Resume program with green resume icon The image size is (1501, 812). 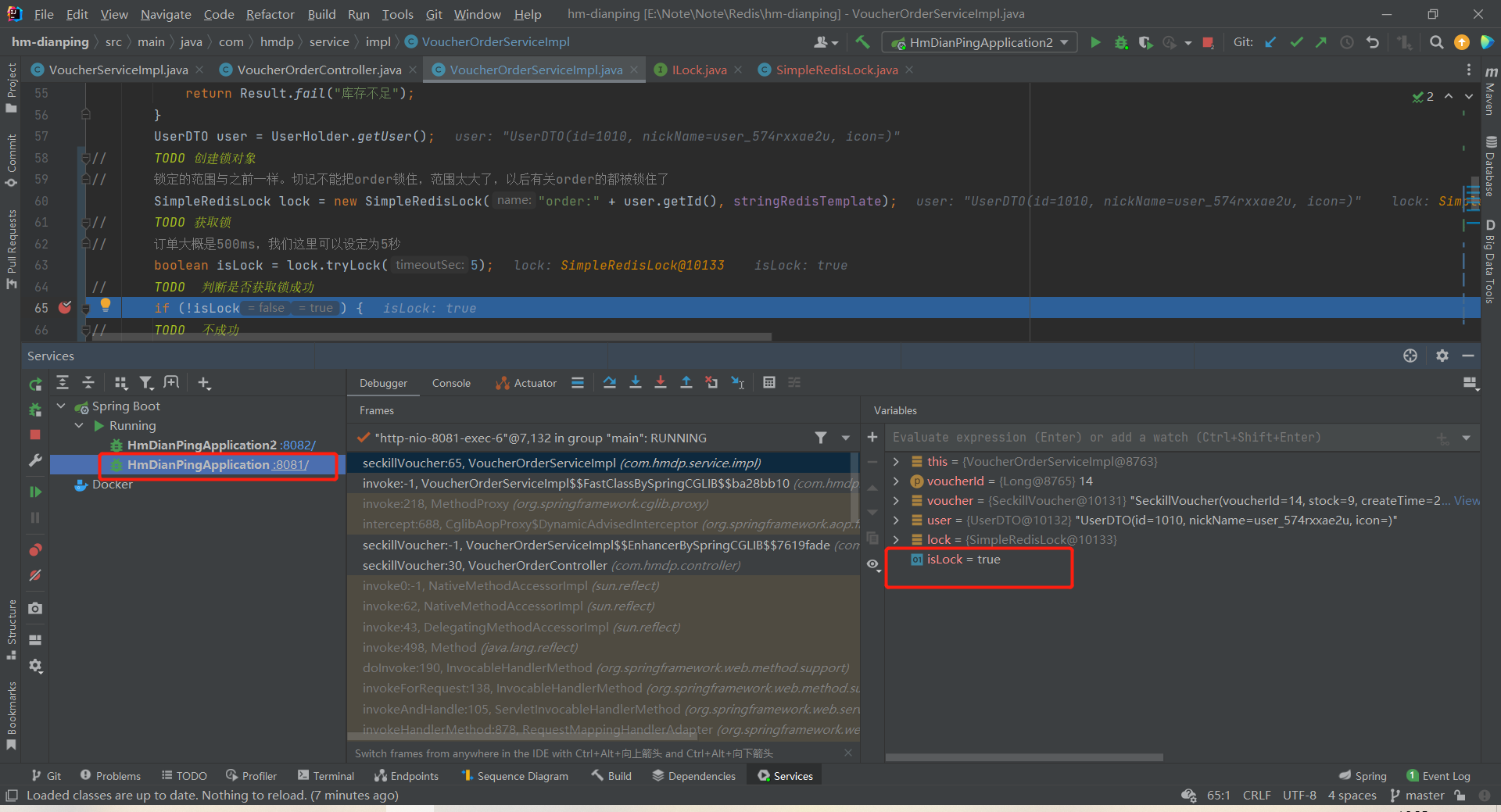click(35, 492)
